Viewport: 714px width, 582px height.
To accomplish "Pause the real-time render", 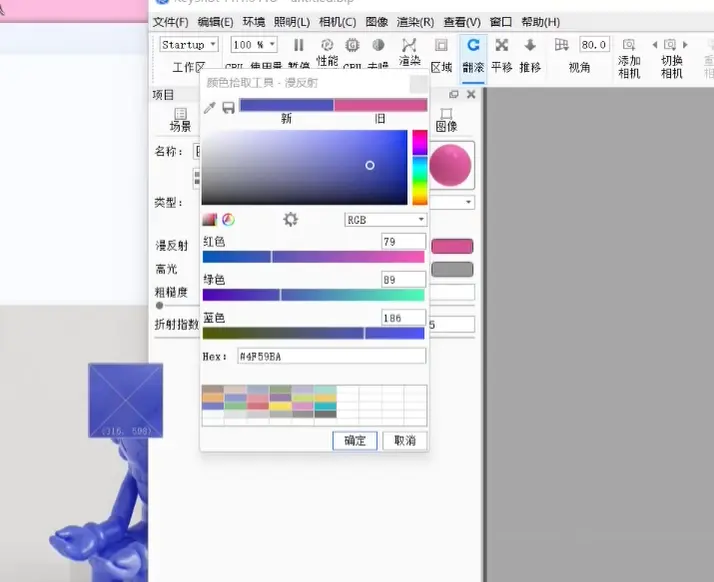I will (298, 45).
